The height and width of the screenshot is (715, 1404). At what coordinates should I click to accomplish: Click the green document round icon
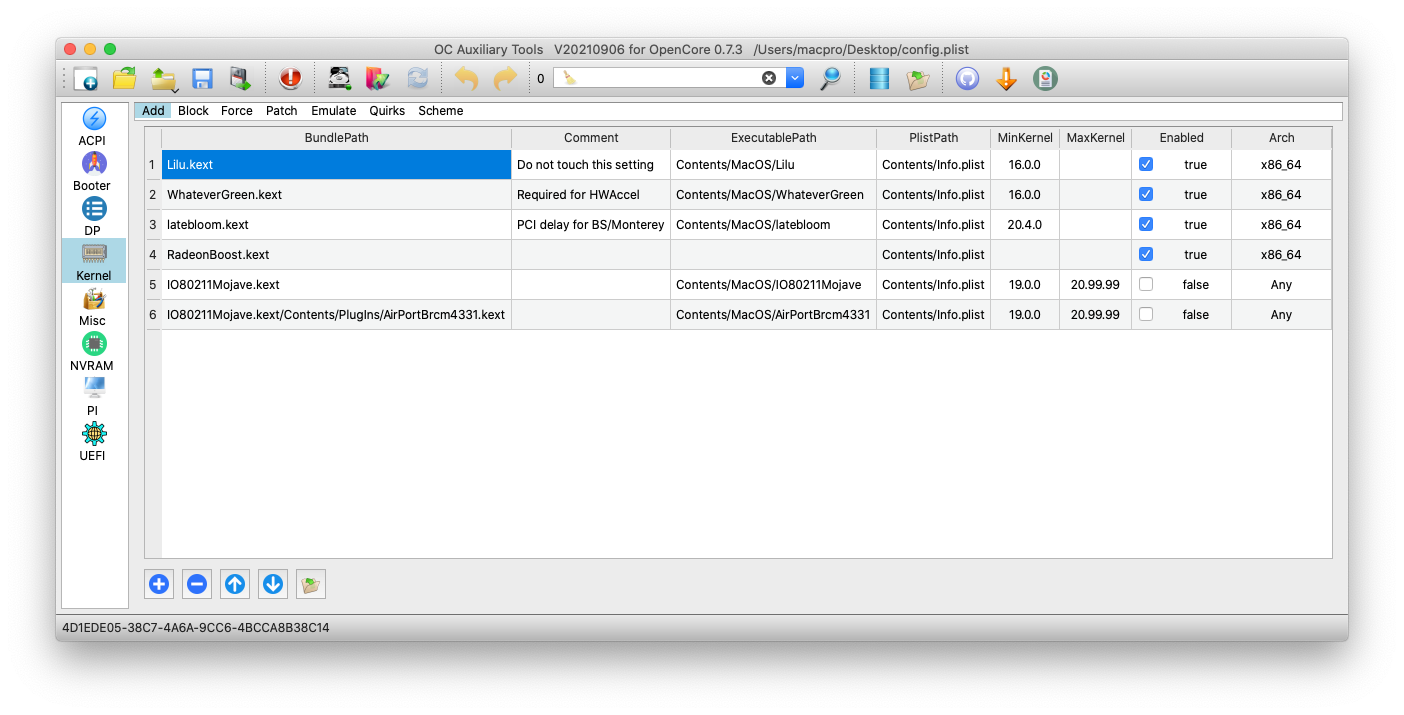[x=1045, y=78]
